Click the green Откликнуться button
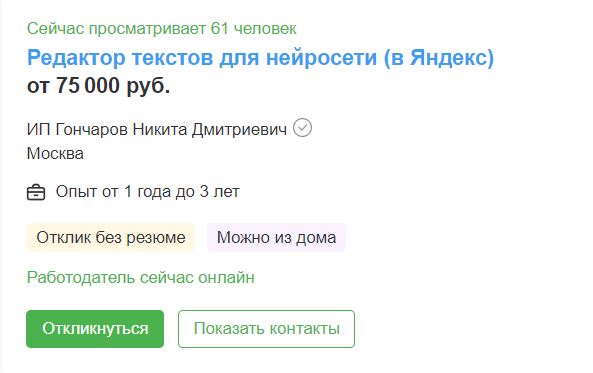Viewport: 593px width, 373px height. point(95,329)
